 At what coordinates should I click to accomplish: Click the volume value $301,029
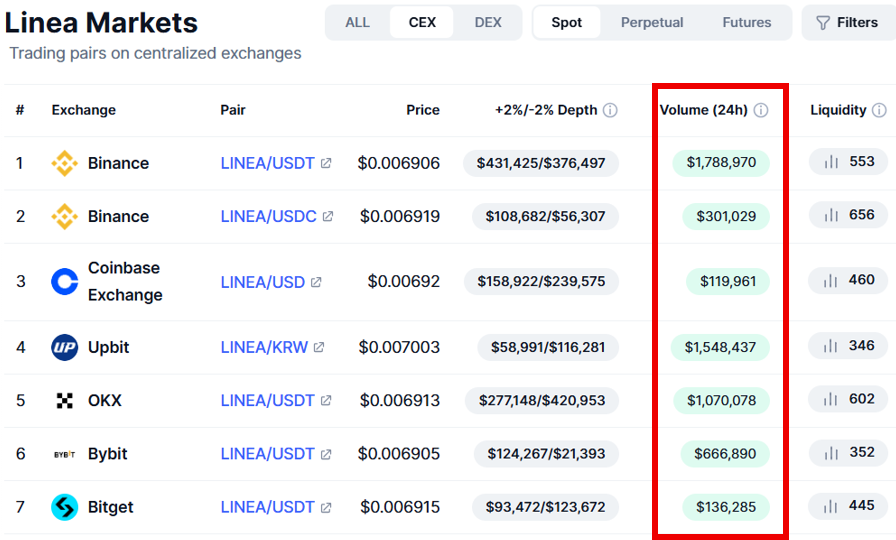[x=726, y=217]
